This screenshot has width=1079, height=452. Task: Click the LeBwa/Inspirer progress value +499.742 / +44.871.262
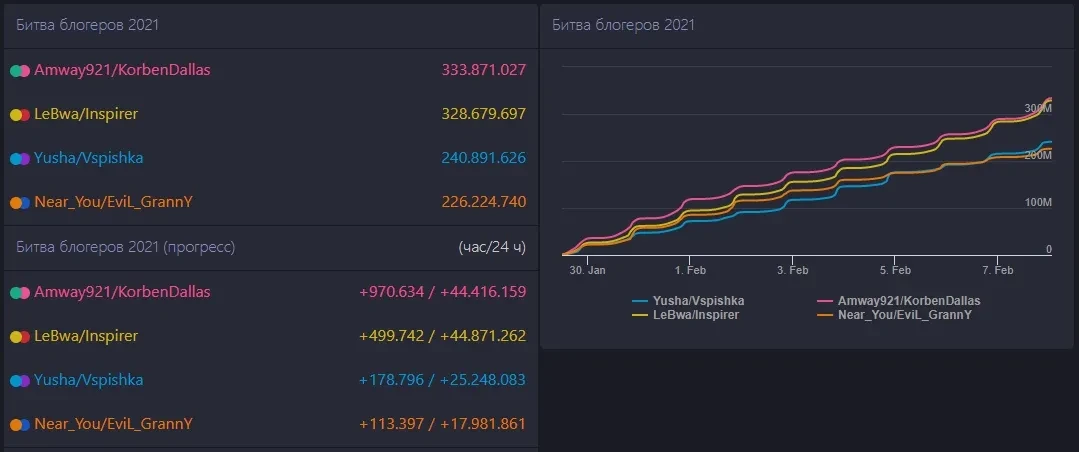point(442,336)
